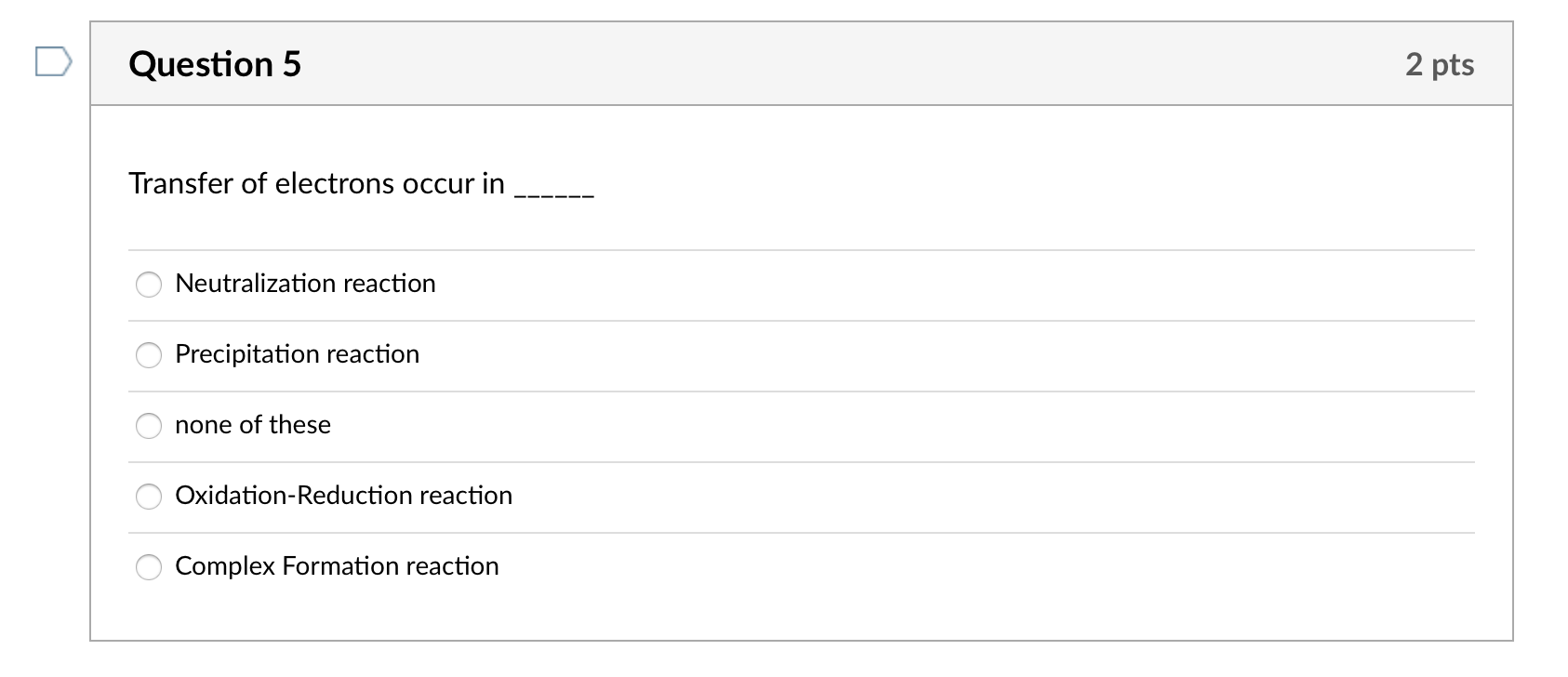1568x677 pixels.
Task: Click the word 'Oxidation-Reduction' in the fourth answer
Action: point(294,496)
